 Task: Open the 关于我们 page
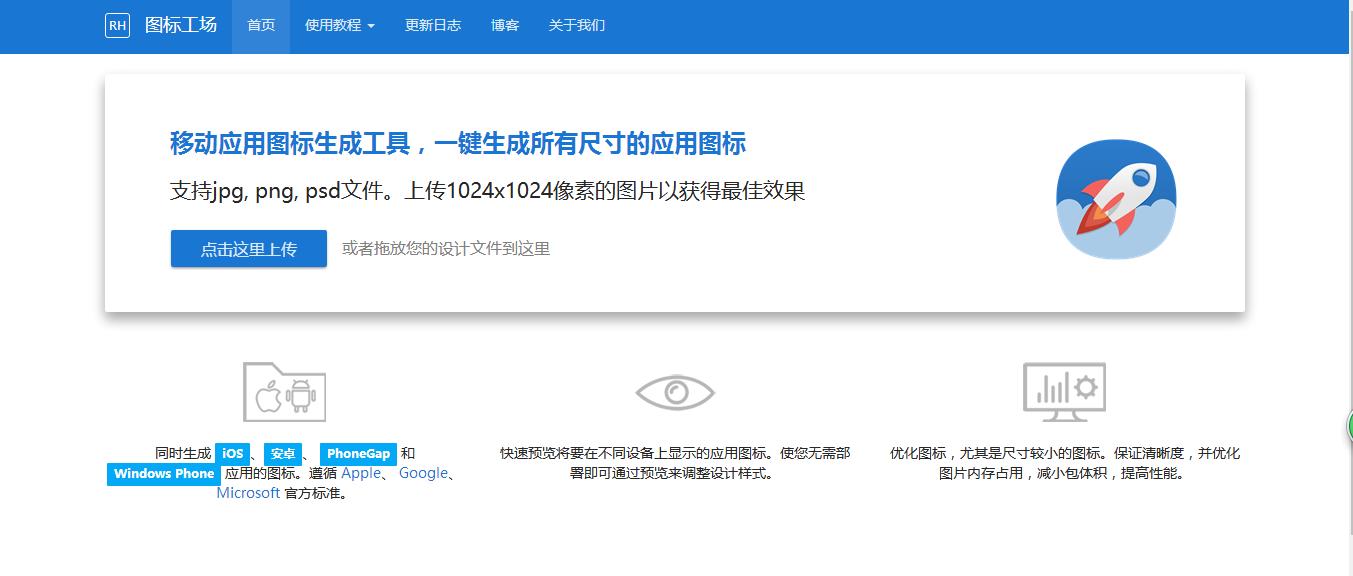click(576, 25)
